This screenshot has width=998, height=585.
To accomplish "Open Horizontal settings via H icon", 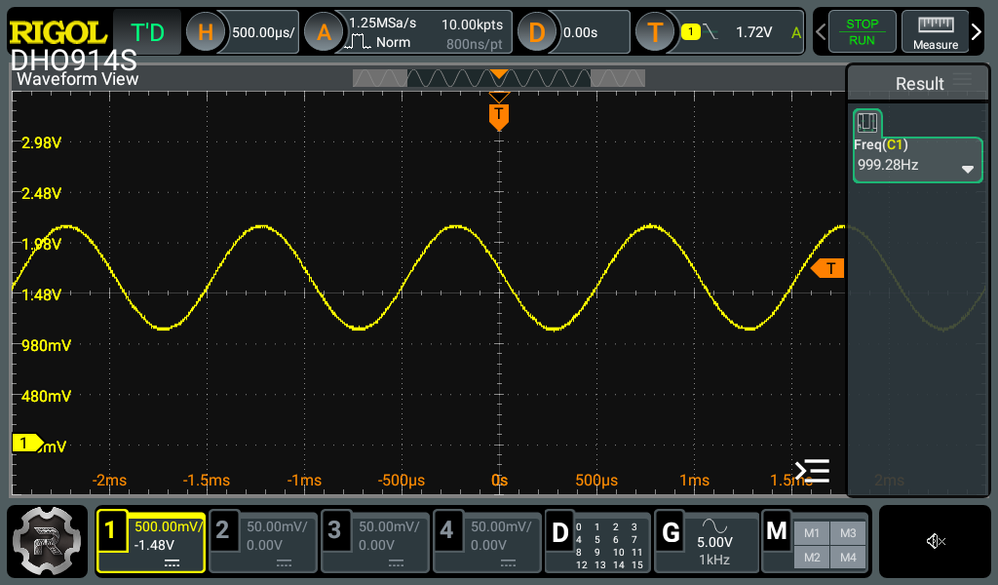I will click(x=205, y=32).
